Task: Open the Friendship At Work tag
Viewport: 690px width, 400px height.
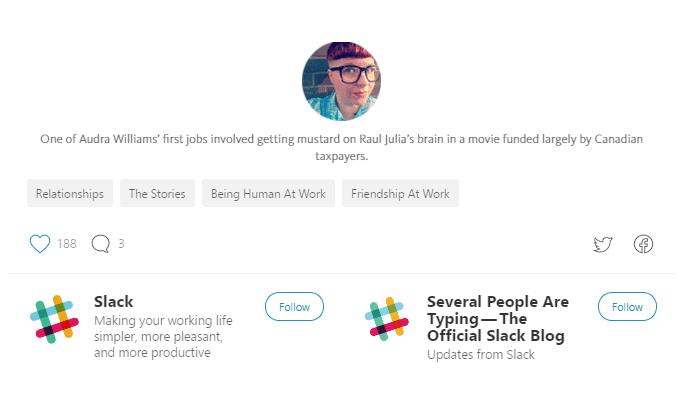Action: (400, 193)
